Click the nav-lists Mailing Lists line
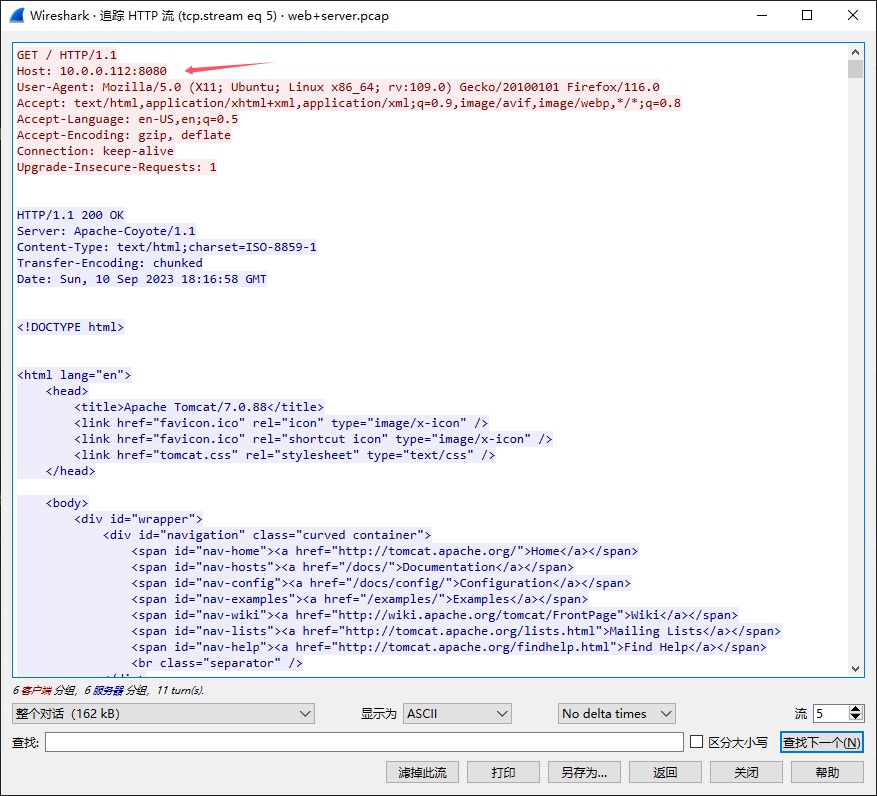The image size is (877, 796). 456,631
